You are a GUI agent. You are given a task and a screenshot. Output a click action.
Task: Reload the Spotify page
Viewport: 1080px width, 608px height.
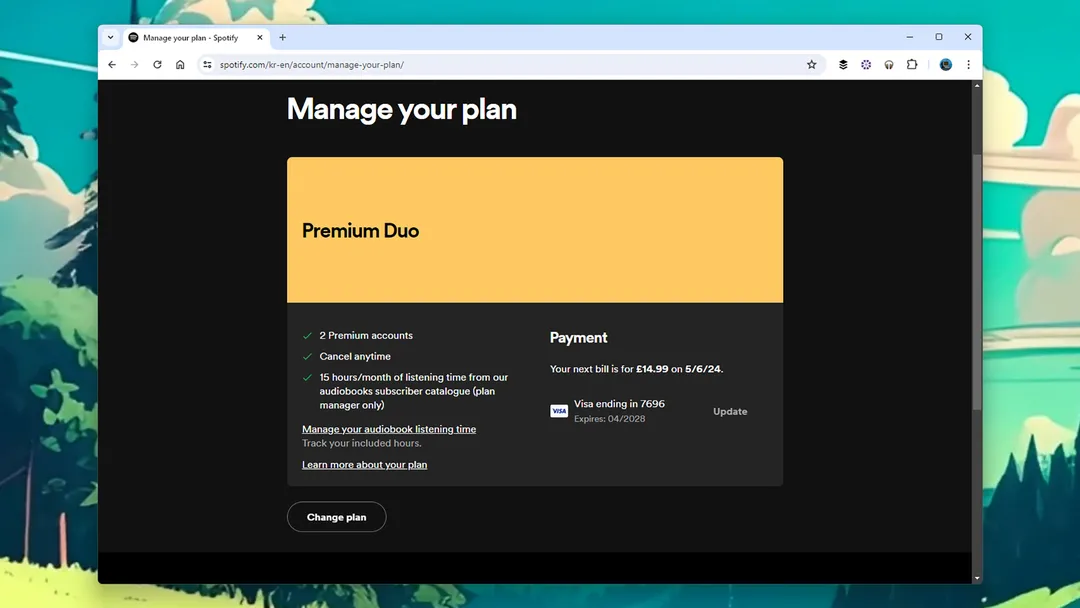(x=157, y=65)
